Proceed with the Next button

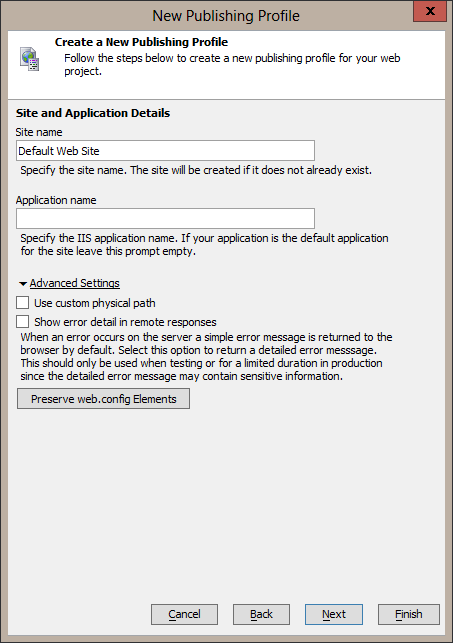pos(334,614)
